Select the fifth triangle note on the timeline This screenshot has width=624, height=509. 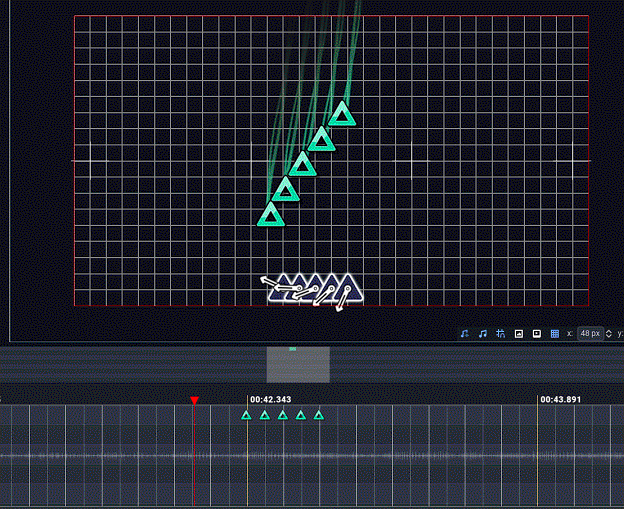(319, 415)
